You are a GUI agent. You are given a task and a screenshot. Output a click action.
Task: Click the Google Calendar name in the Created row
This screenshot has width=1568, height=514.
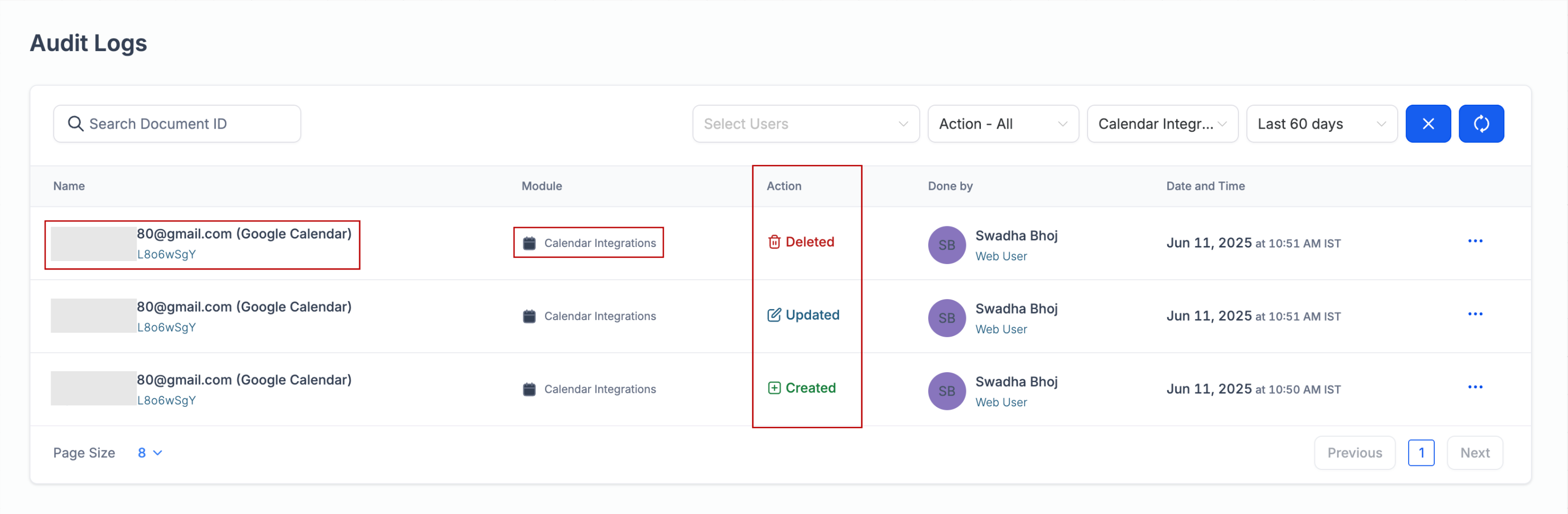point(244,380)
